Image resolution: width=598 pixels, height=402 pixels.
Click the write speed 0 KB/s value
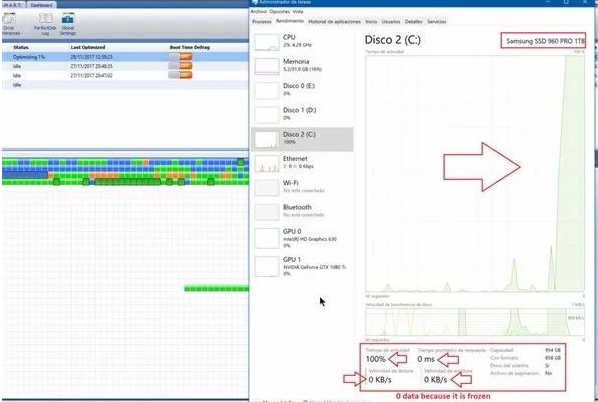435,379
